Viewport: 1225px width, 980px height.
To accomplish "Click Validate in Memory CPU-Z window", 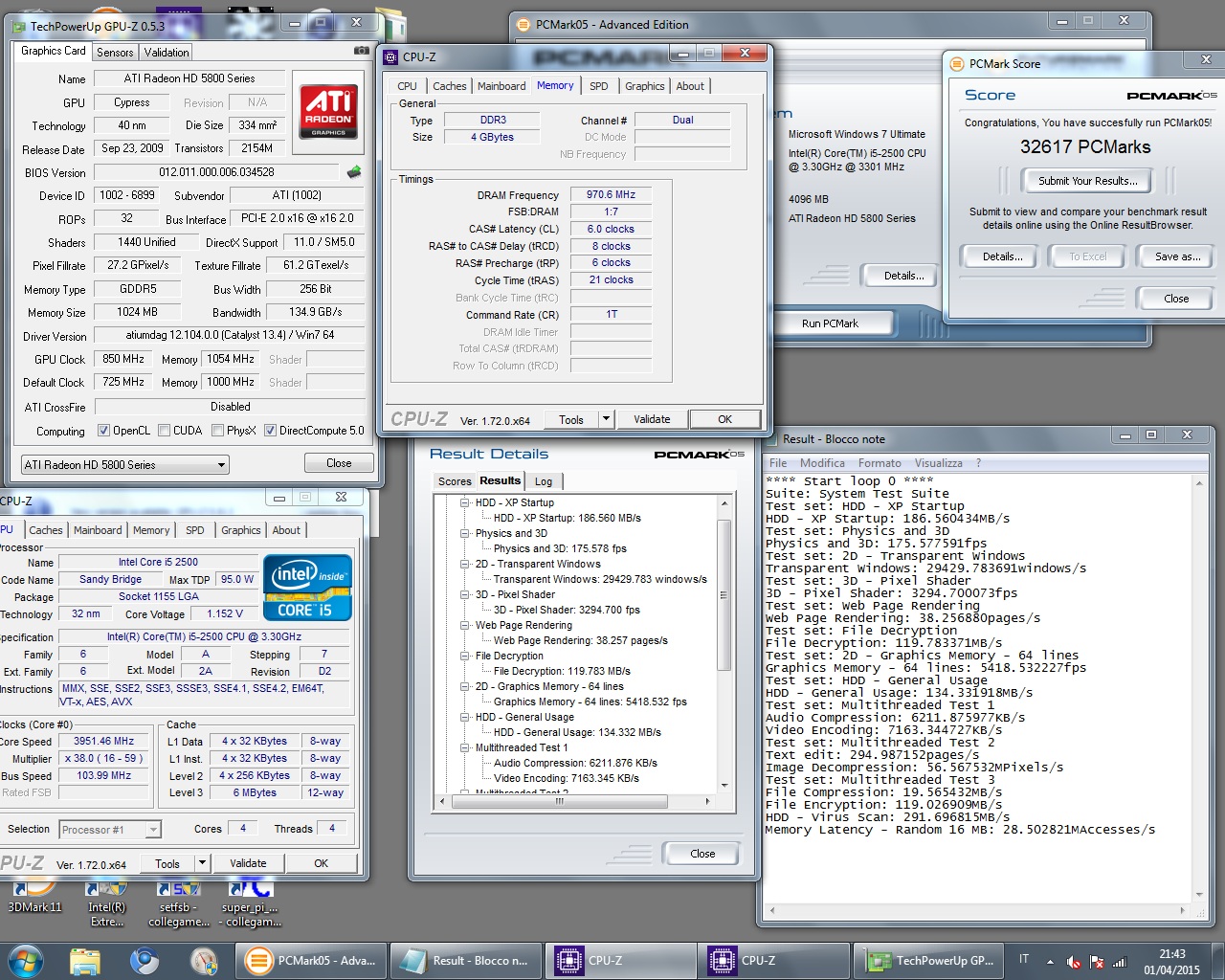I will click(x=652, y=419).
